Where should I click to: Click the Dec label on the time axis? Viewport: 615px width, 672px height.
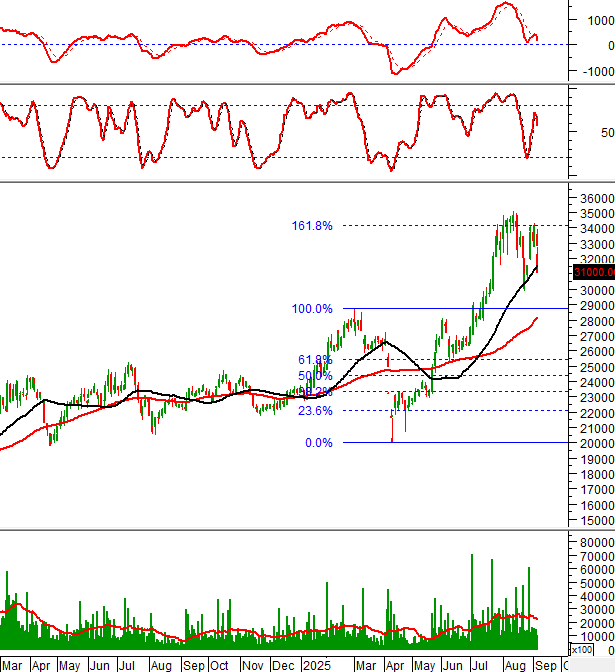283,665
